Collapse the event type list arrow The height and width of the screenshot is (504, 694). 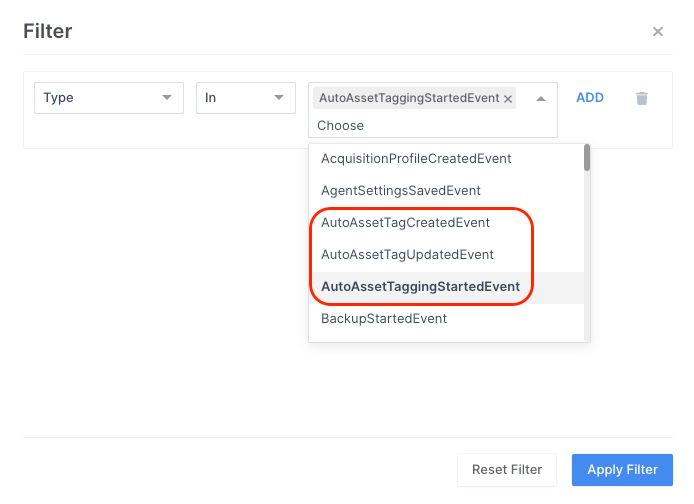(x=541, y=98)
